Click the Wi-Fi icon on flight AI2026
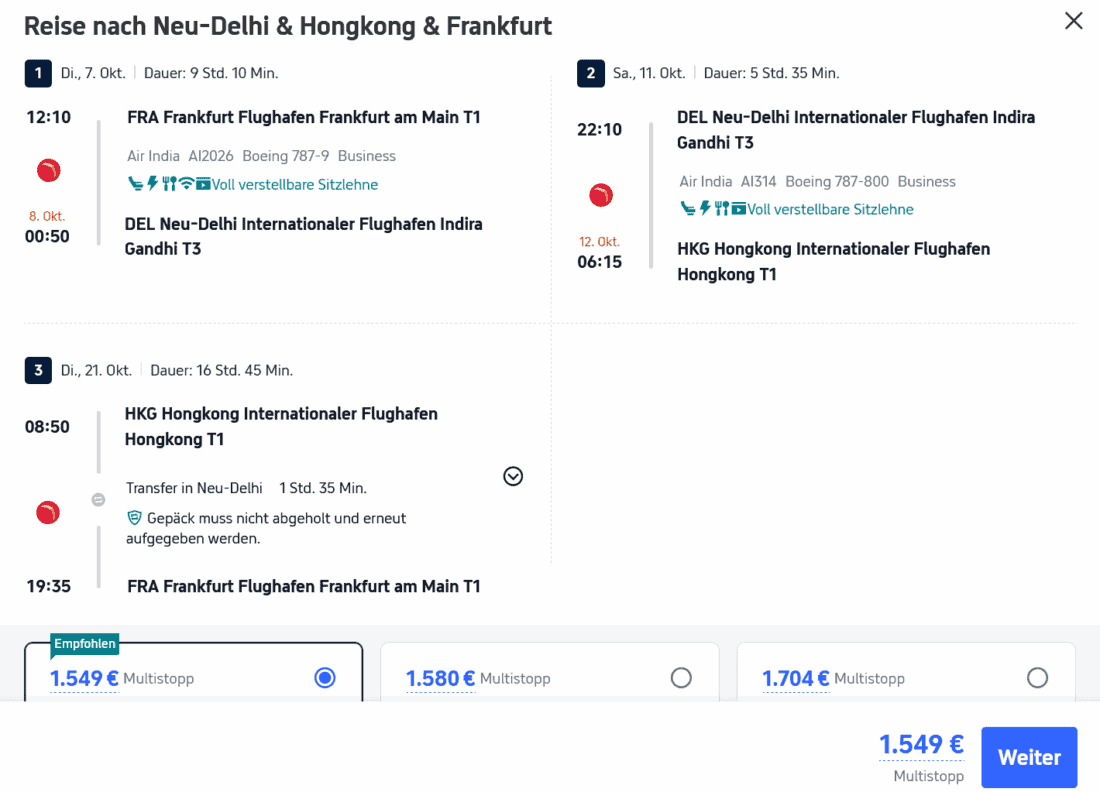The height and width of the screenshot is (792, 1100). point(186,184)
